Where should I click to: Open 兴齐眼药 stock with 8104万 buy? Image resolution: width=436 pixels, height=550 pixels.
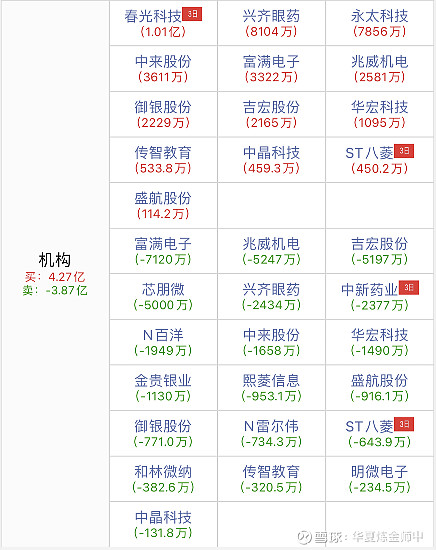click(271, 16)
